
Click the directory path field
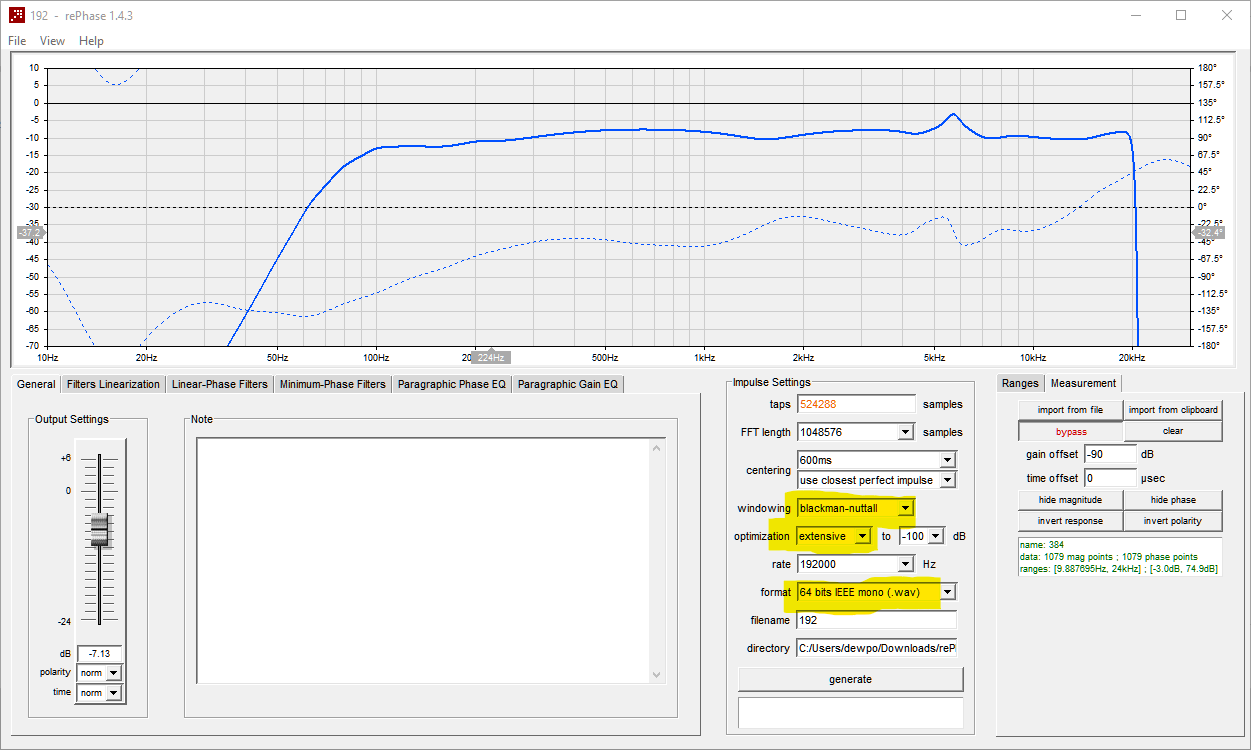pyautogui.click(x=877, y=648)
